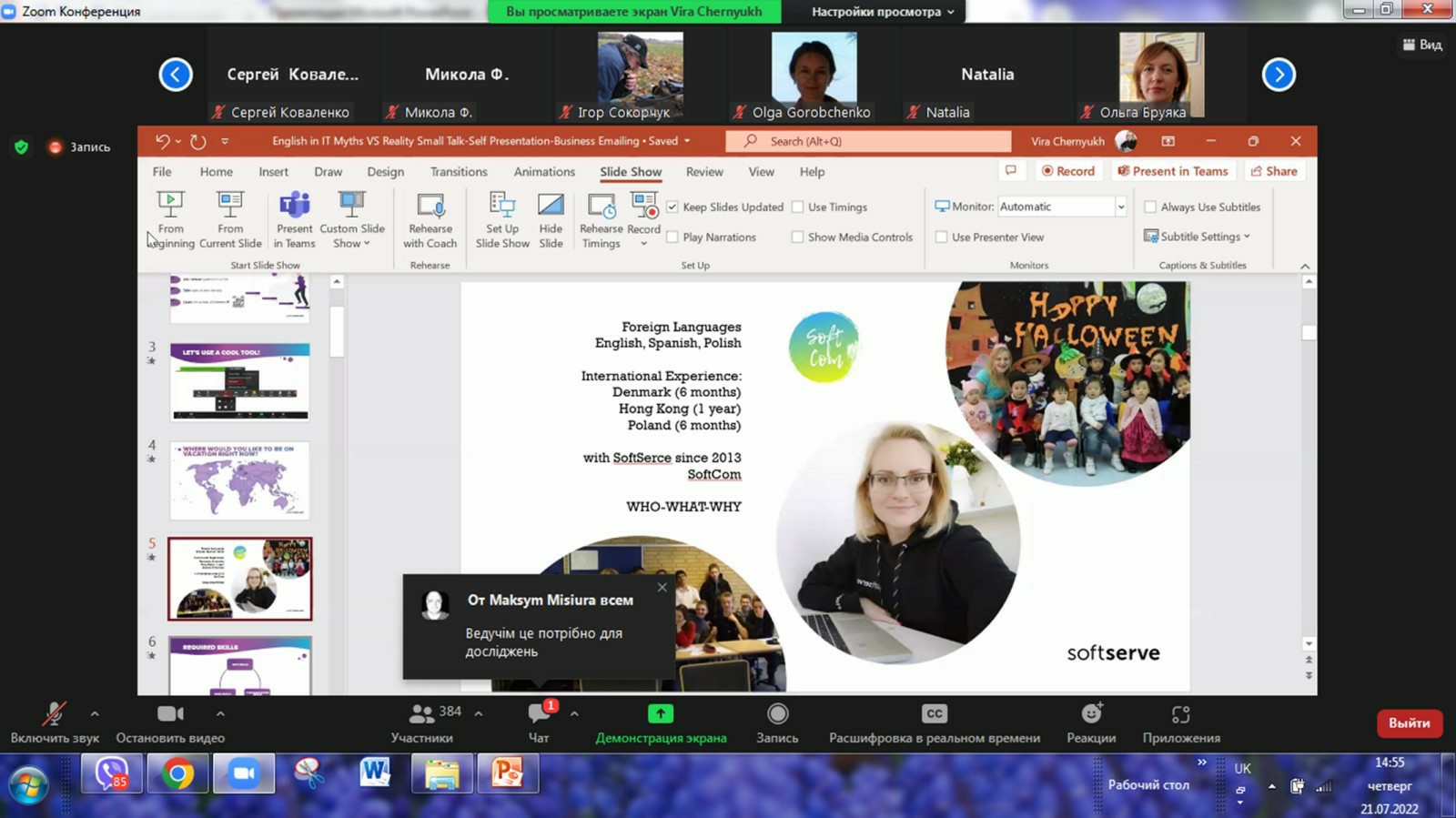
Task: Open the Zoom chat icon
Action: 539,715
